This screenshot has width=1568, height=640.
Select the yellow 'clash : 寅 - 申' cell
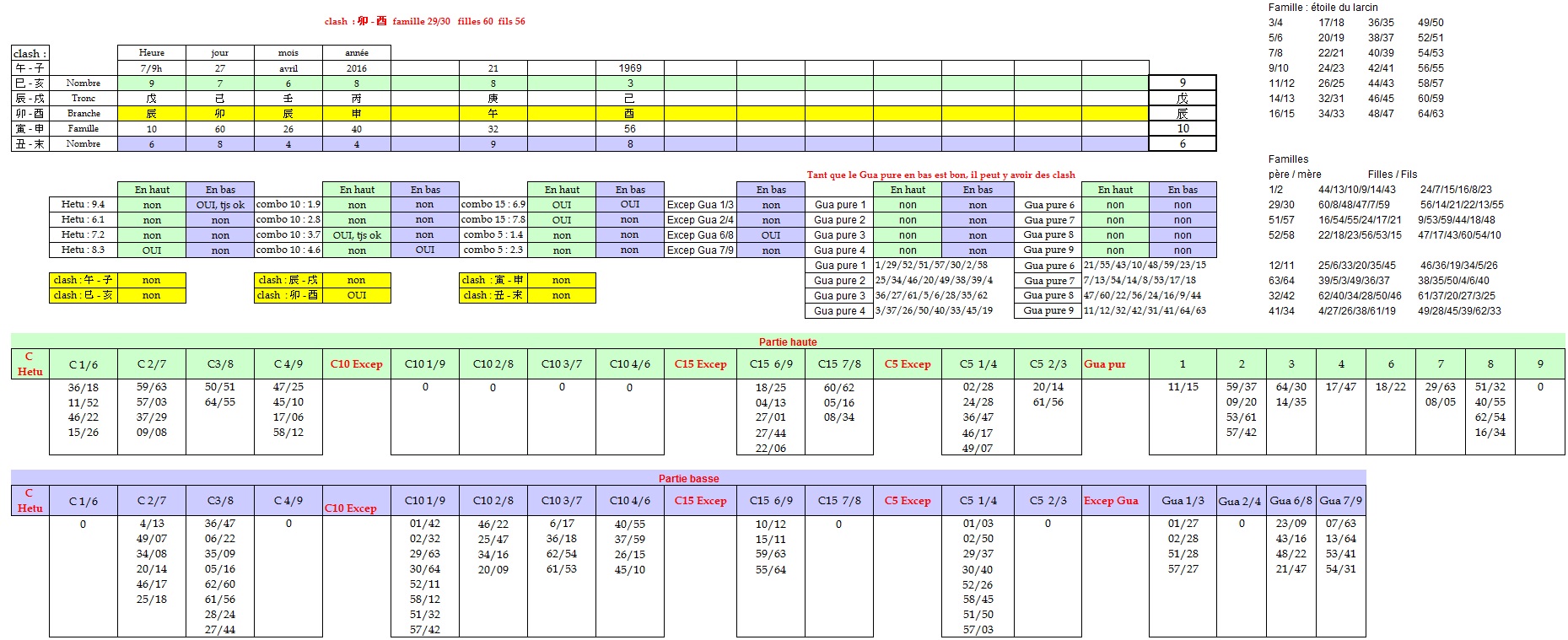[493, 280]
